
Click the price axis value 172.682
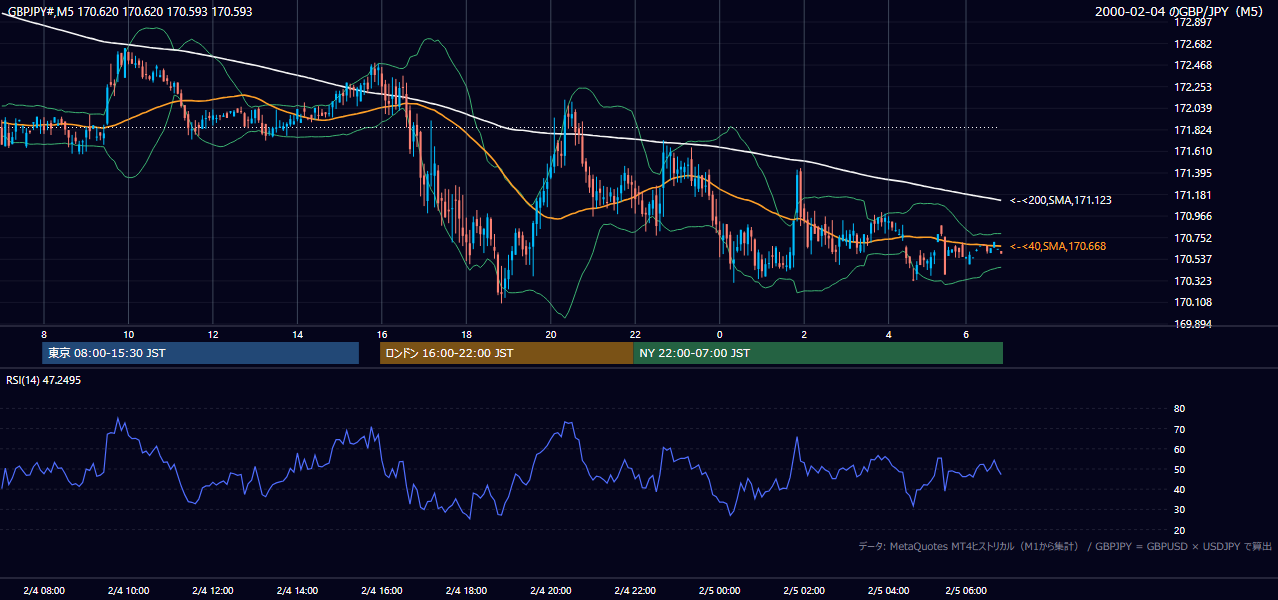tap(1193, 44)
